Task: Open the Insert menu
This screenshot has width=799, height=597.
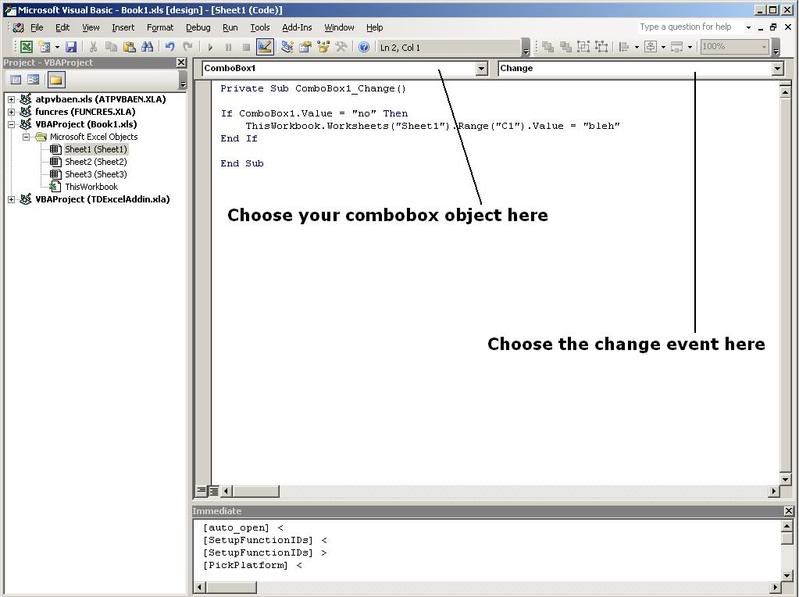Action: click(x=123, y=28)
